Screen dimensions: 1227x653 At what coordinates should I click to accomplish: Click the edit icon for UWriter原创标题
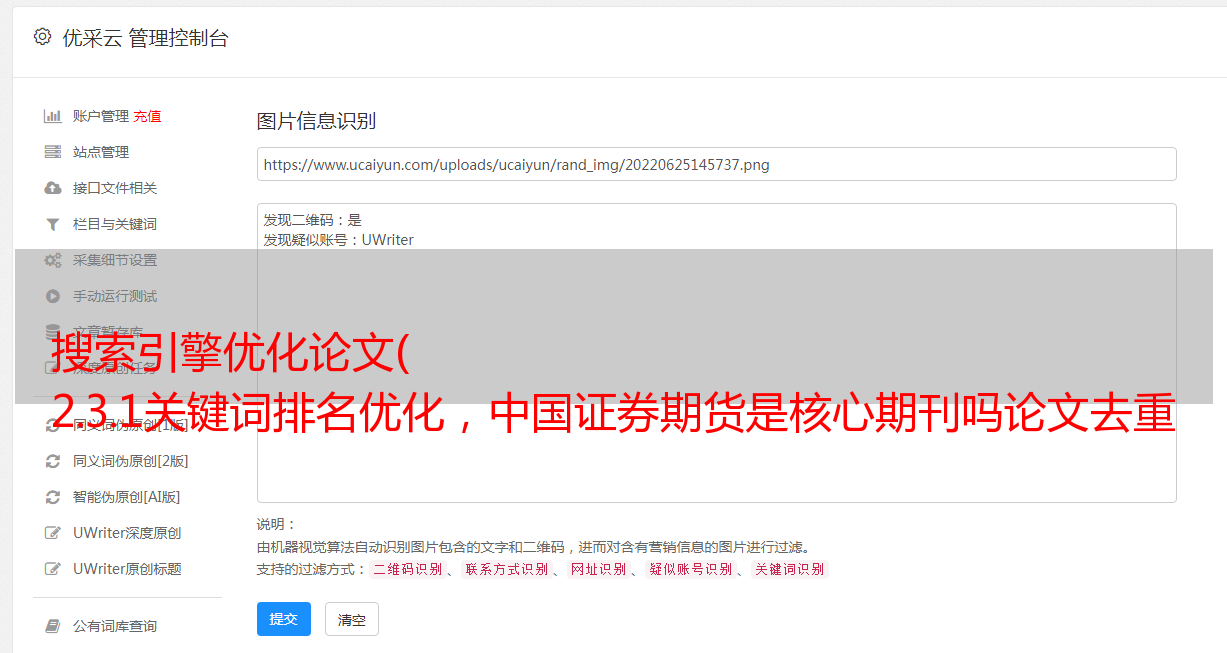[x=53, y=569]
